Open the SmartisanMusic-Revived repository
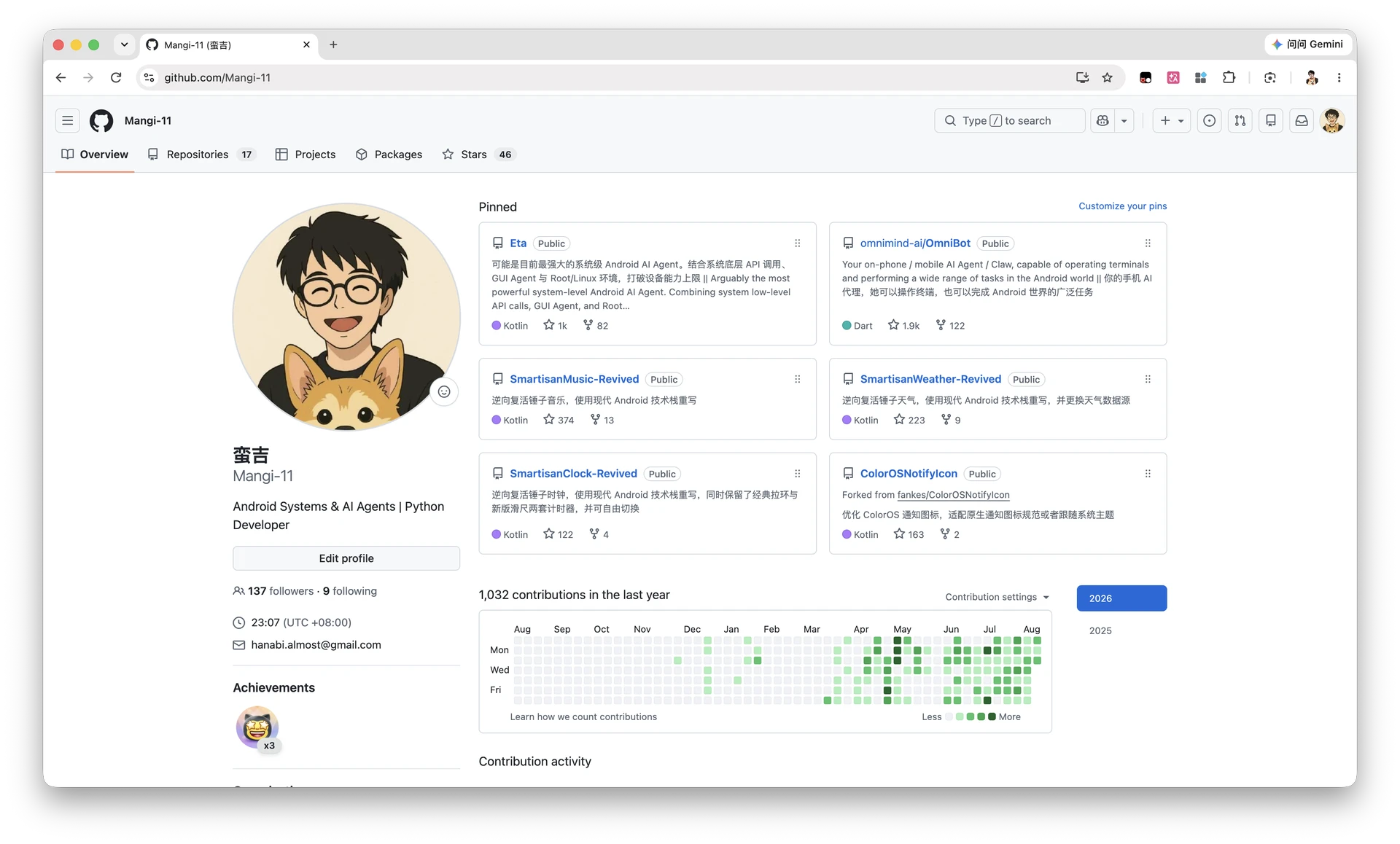The image size is (1400, 844). (574, 379)
